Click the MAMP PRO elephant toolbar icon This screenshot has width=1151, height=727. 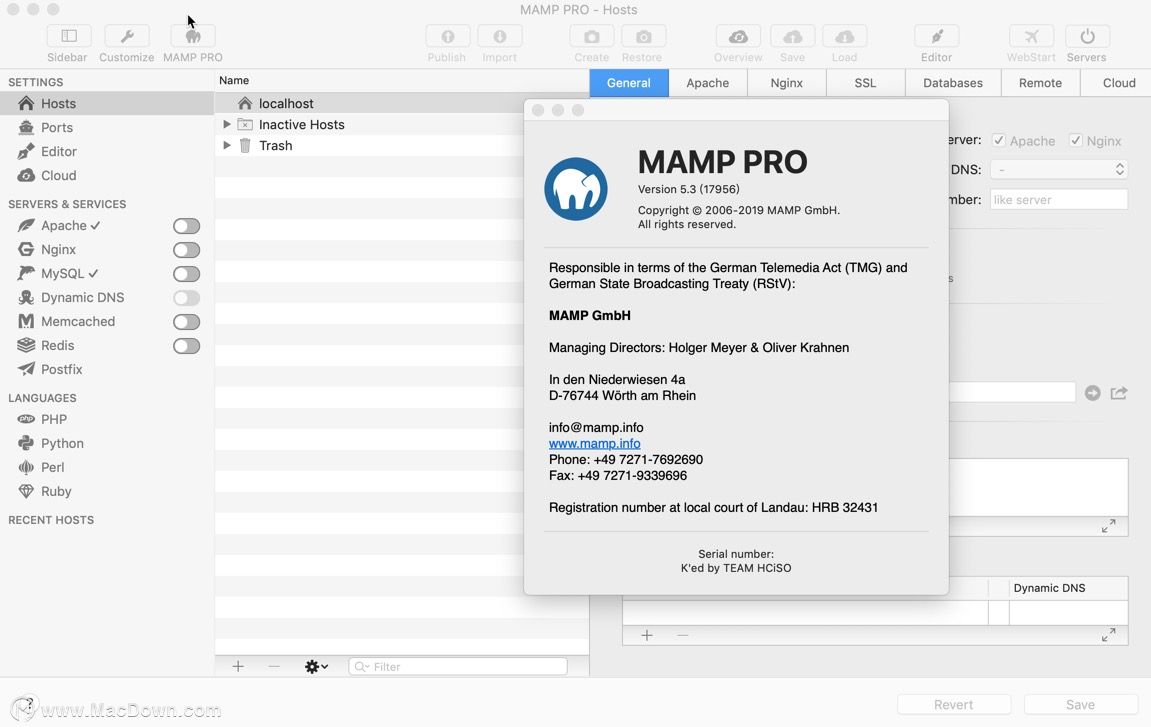(193, 36)
